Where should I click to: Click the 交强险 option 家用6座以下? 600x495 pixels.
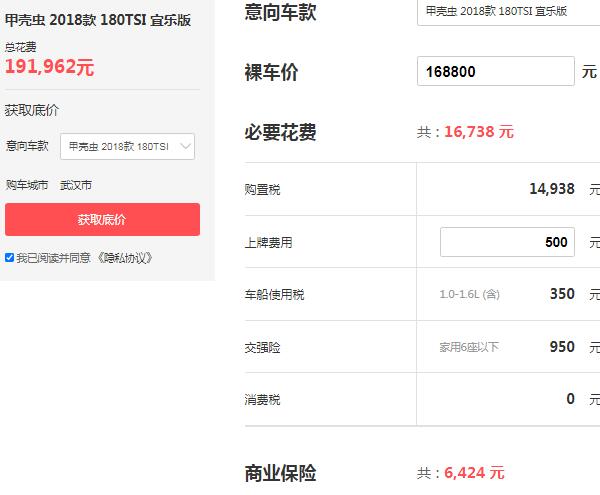469,347
